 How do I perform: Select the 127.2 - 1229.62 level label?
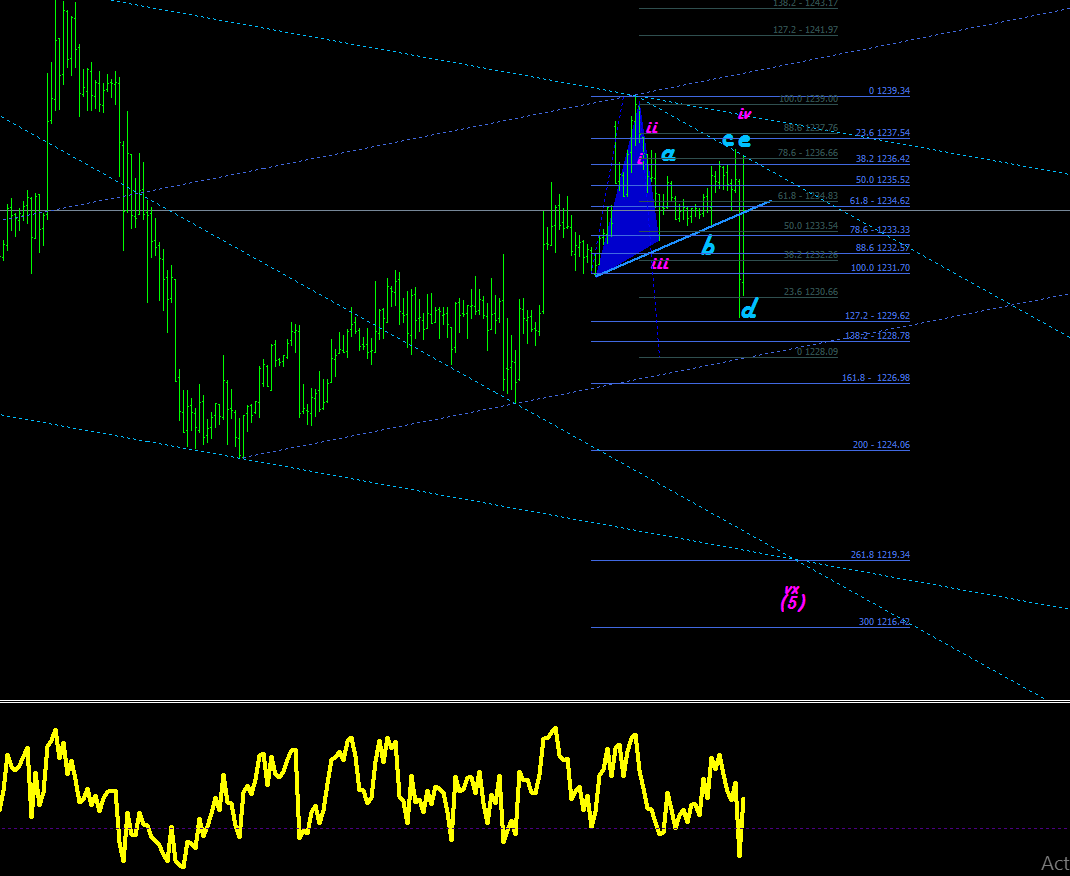[x=877, y=316]
